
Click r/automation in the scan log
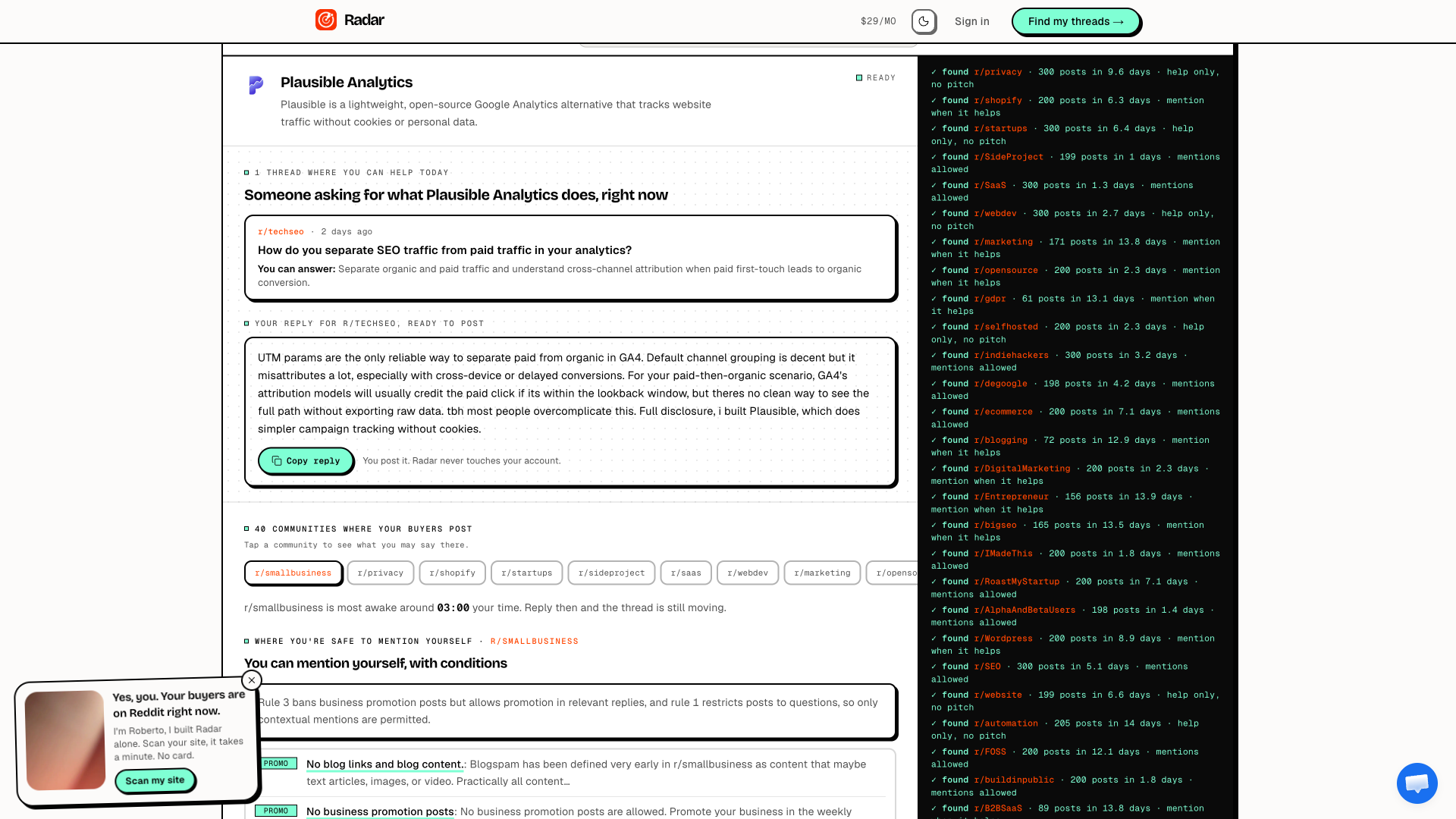[x=1006, y=723]
